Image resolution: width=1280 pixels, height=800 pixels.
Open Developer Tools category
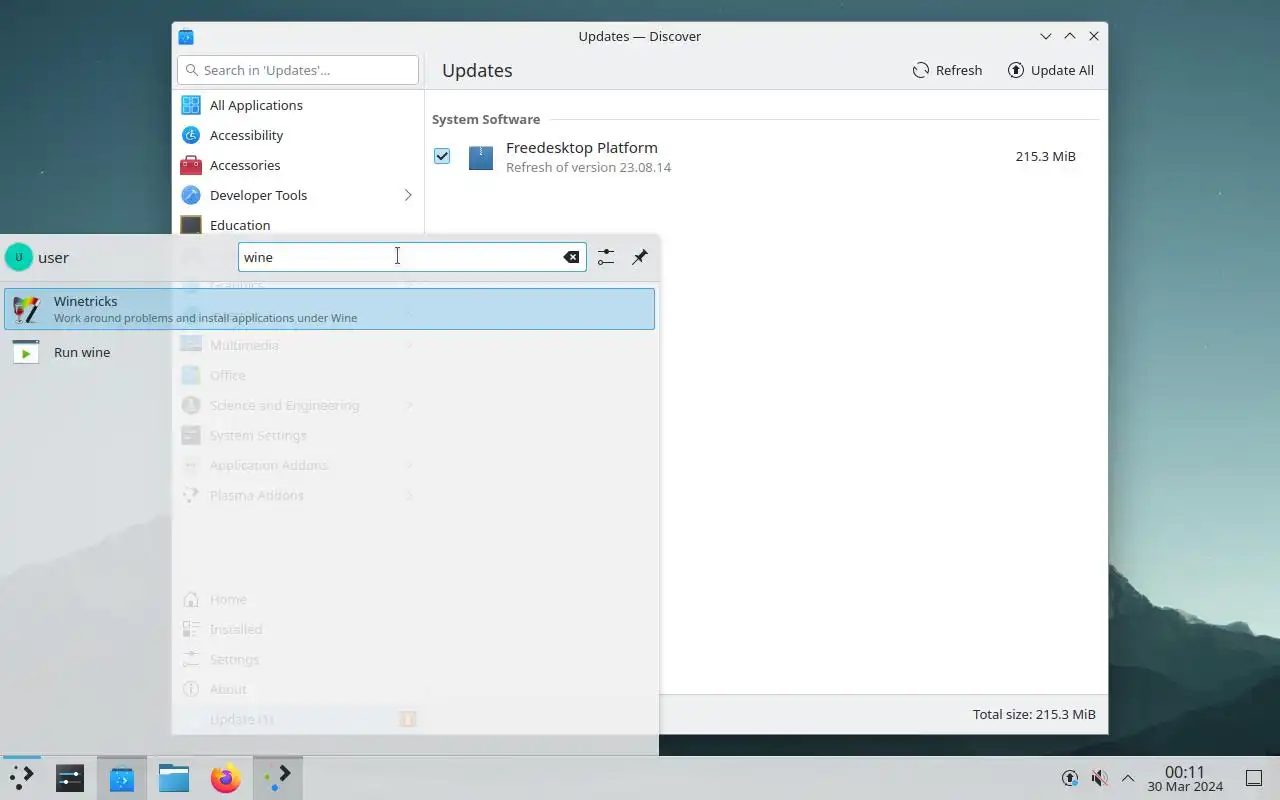[x=298, y=195]
